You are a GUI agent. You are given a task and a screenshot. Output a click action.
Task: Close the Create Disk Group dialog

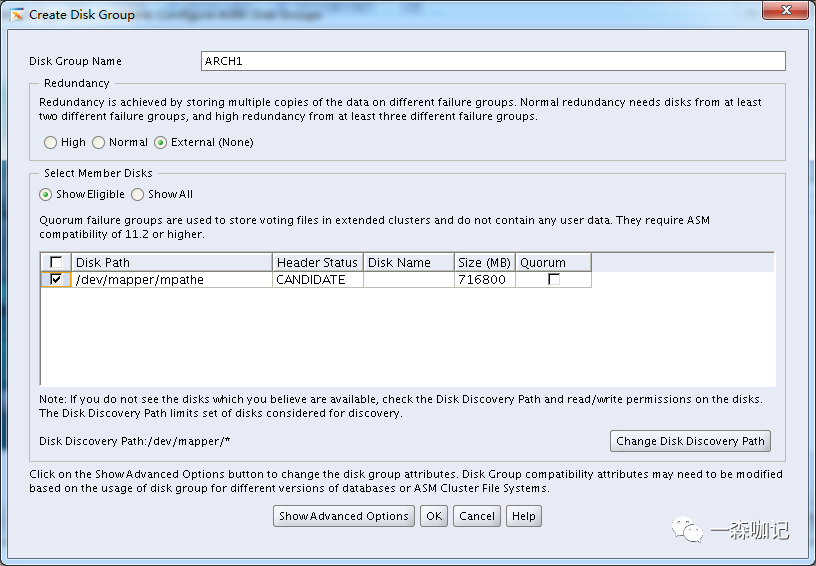(x=786, y=10)
